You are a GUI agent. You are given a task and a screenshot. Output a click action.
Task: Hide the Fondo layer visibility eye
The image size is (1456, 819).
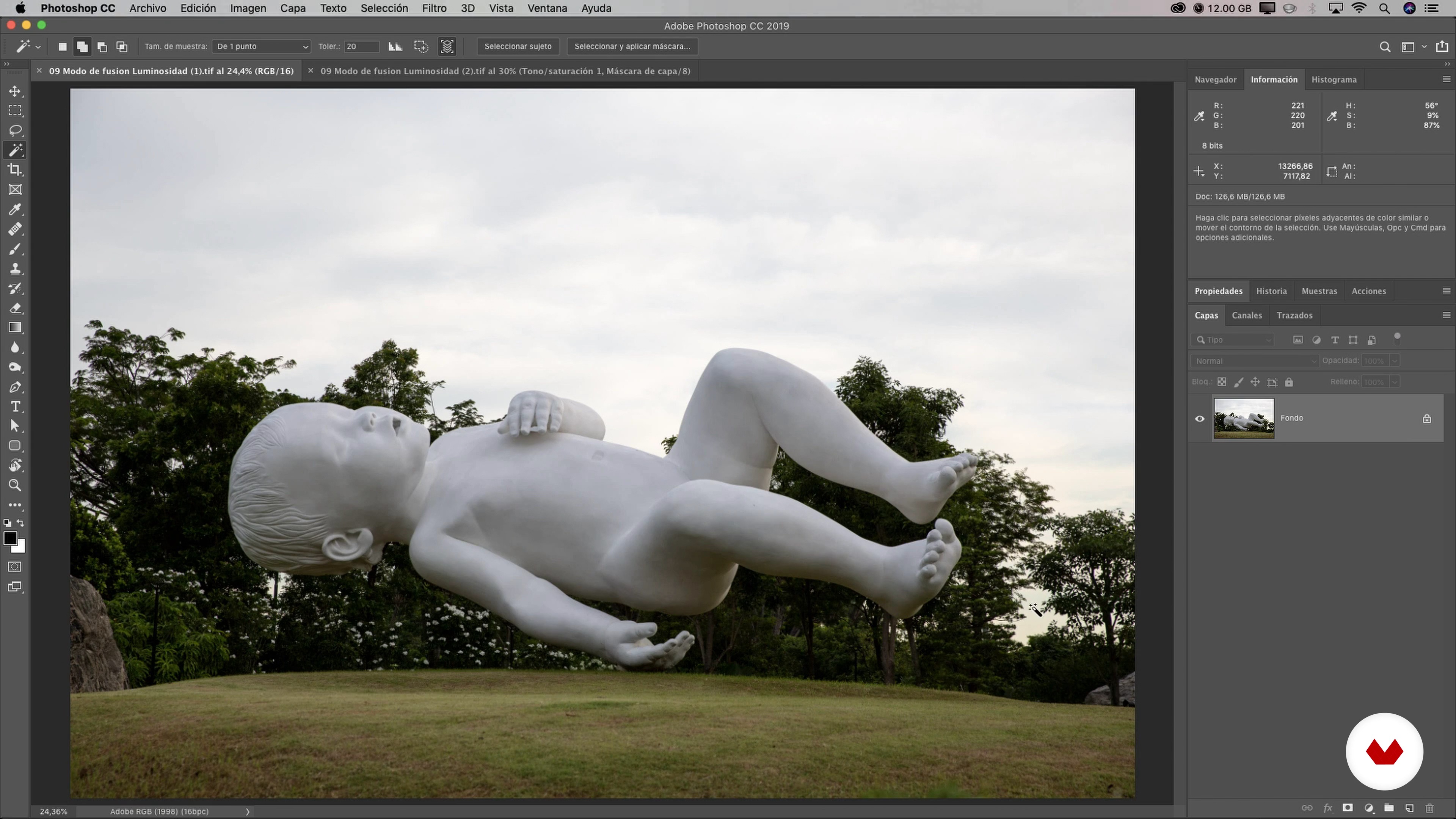1200,419
